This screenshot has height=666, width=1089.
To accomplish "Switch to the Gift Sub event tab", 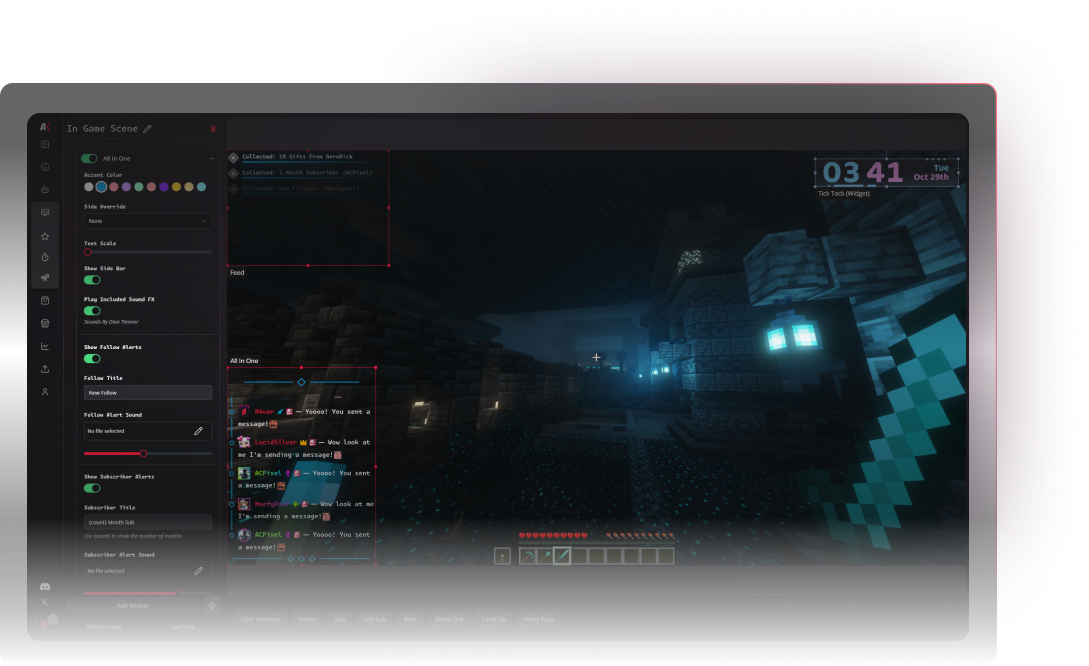I will click(x=373, y=619).
